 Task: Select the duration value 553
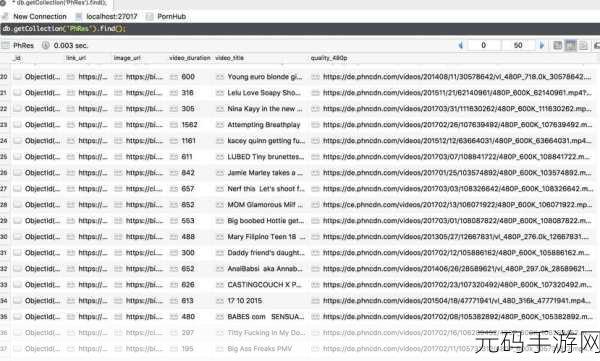click(x=188, y=221)
